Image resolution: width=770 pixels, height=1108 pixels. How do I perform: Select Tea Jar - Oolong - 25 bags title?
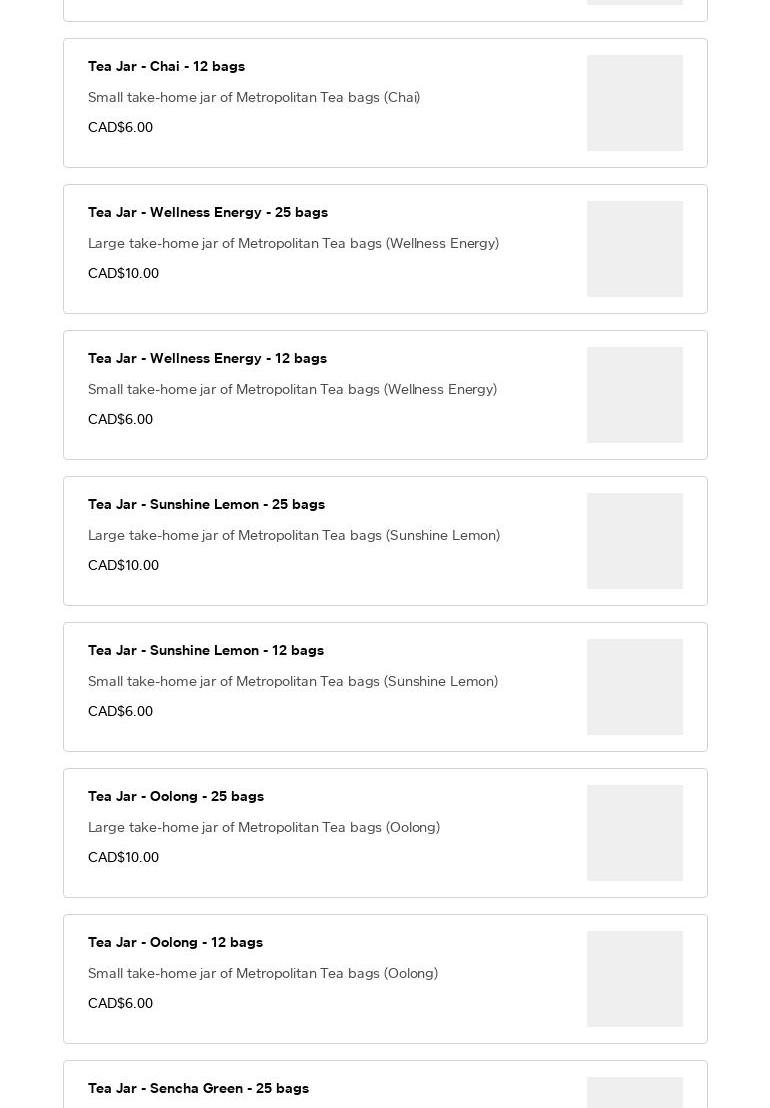(176, 797)
